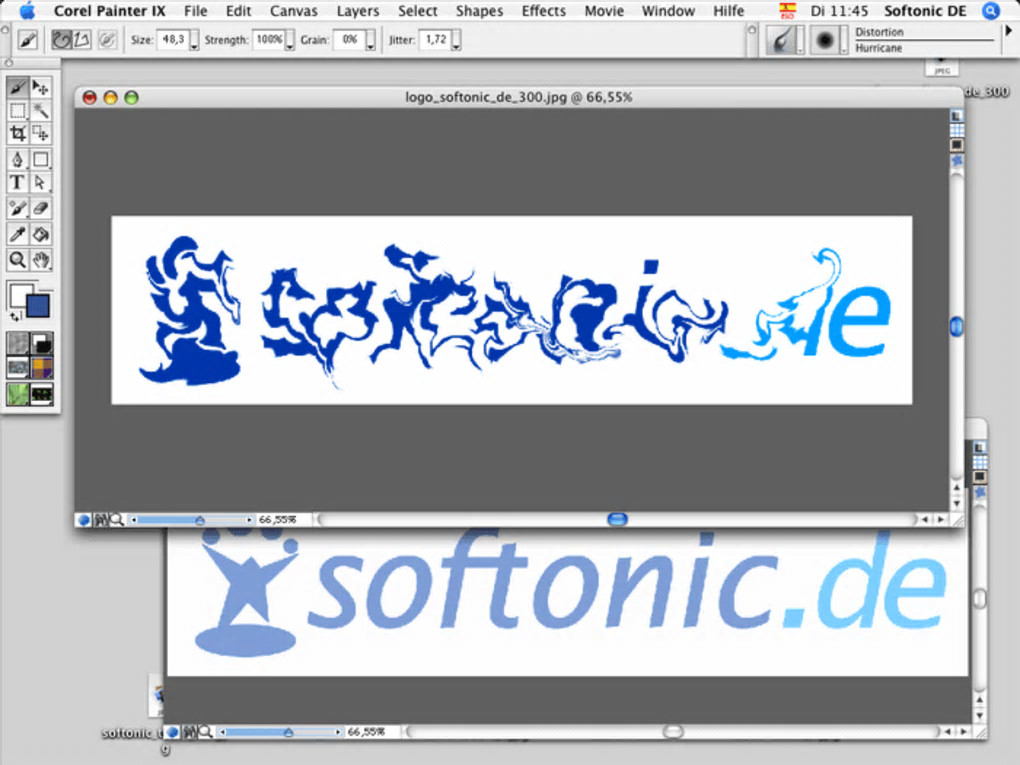Click the Size value field
Screen dimensions: 1020x765
173,40
